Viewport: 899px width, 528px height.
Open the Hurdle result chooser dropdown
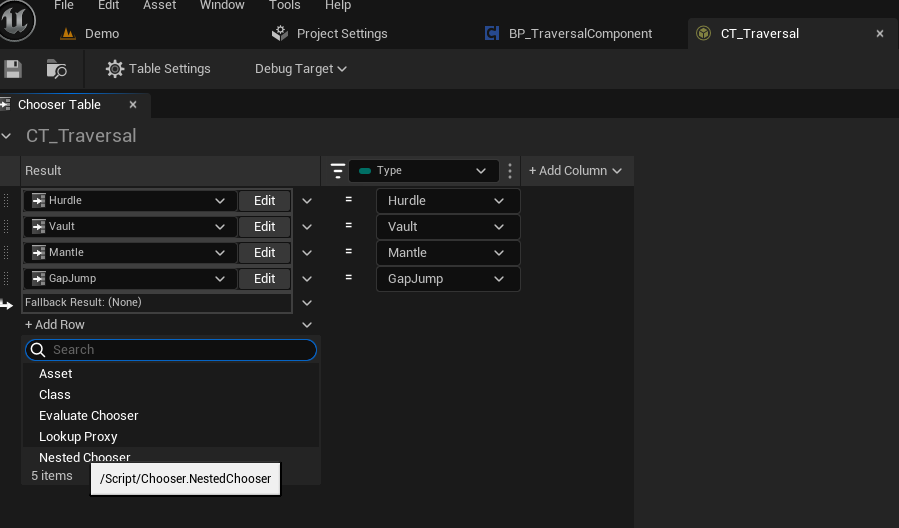pyautogui.click(x=130, y=201)
